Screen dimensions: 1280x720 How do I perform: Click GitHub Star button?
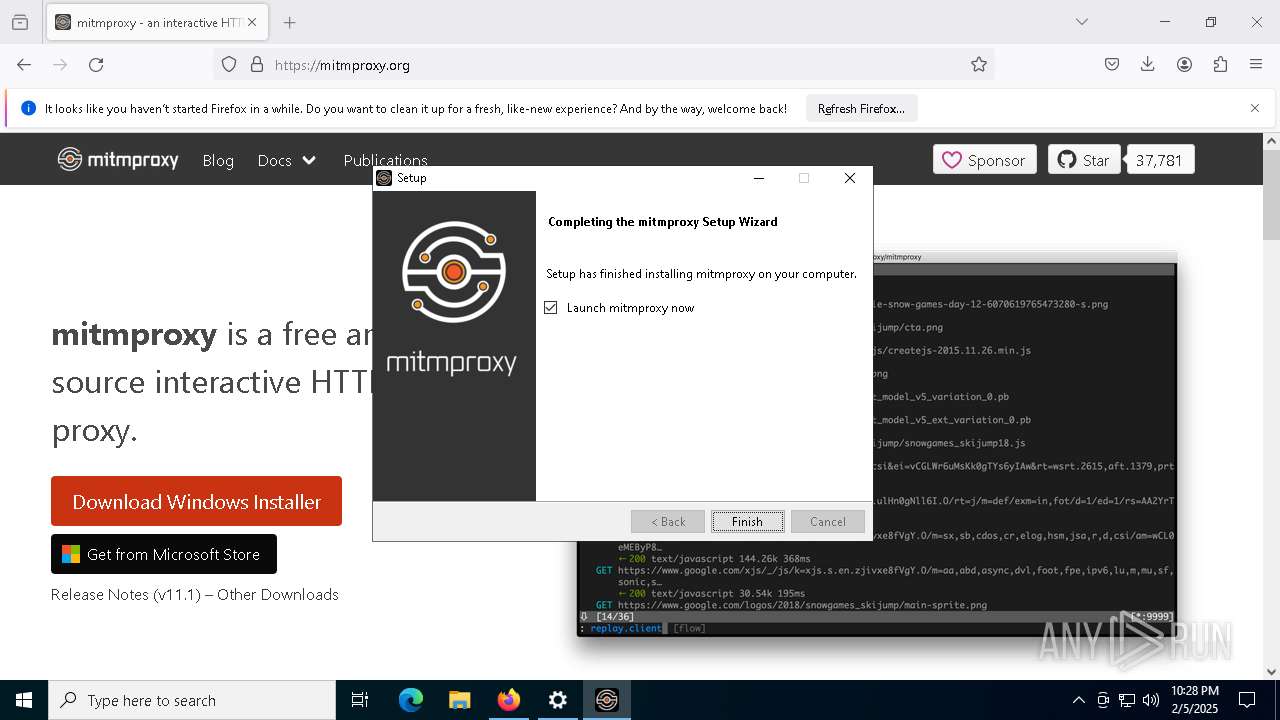(x=1084, y=160)
